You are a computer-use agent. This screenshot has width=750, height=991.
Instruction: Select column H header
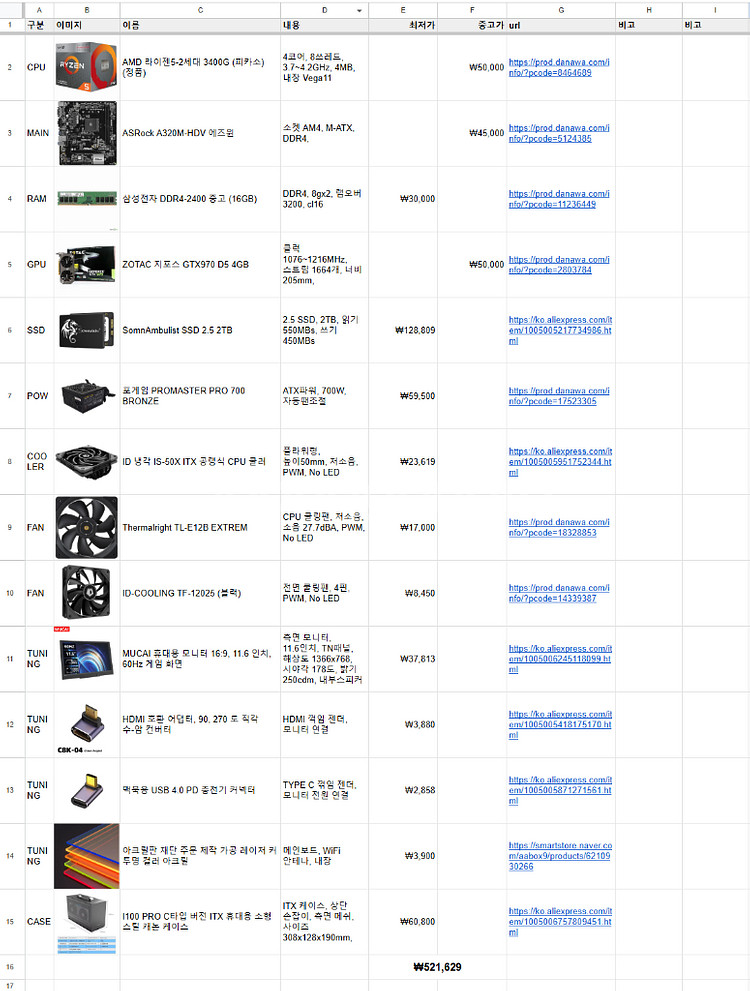649,10
